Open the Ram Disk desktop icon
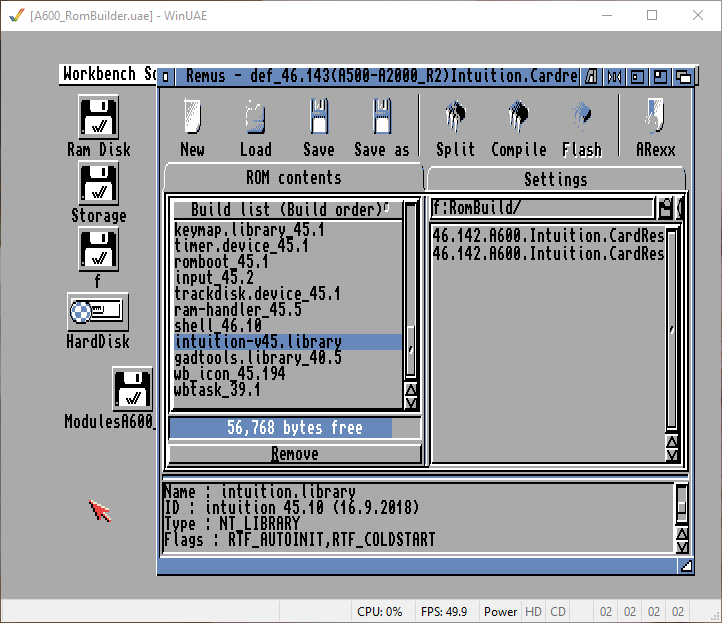This screenshot has height=623, width=722. 99,117
